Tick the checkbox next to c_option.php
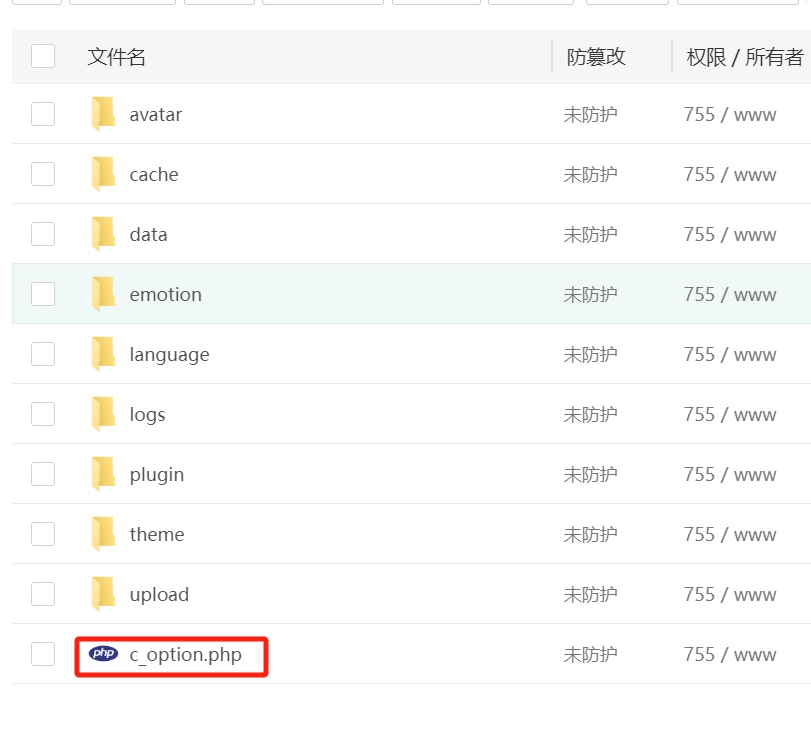This screenshot has width=811, height=745. (43, 654)
